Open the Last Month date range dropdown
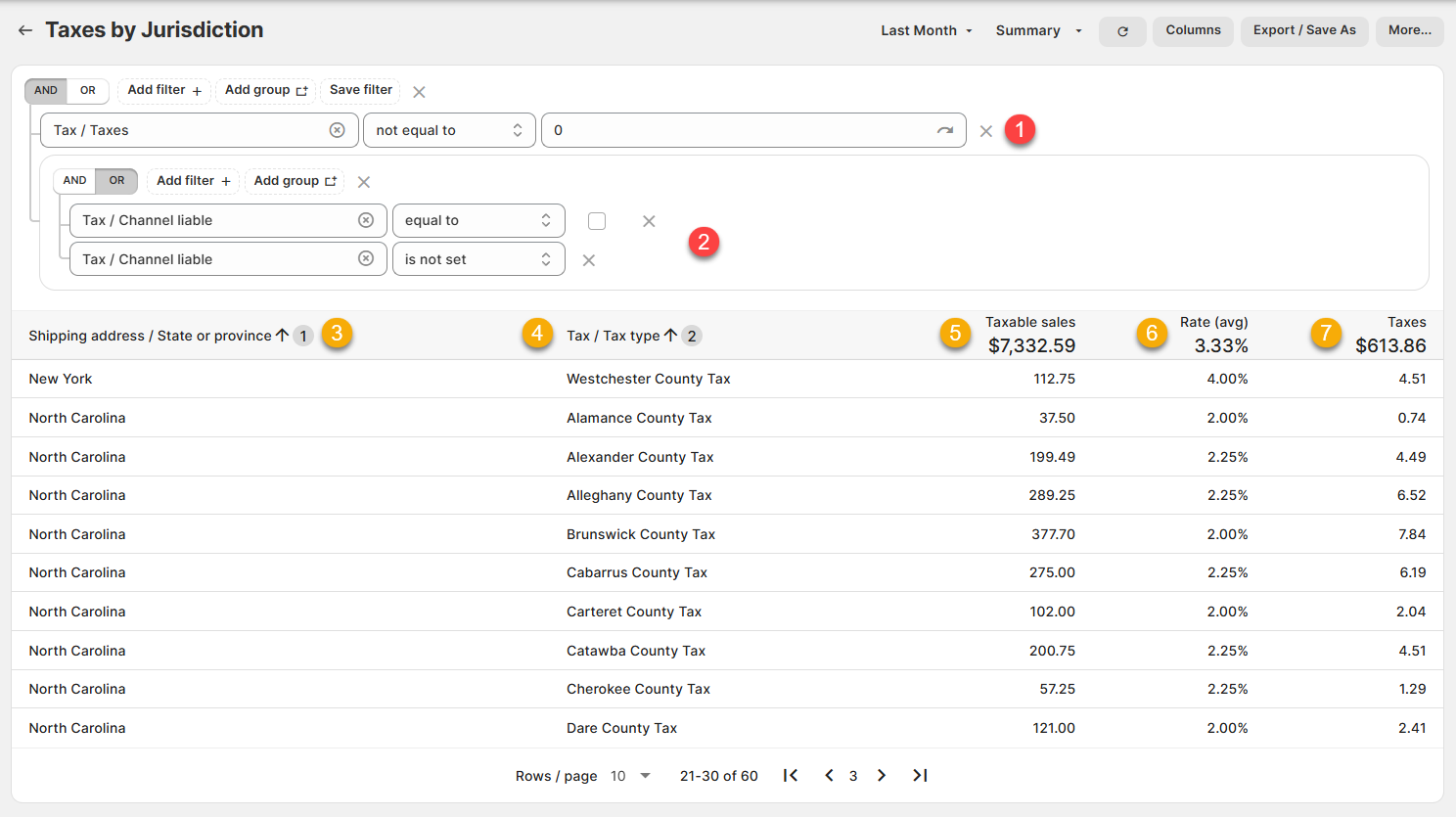1456x817 pixels. 926,31
